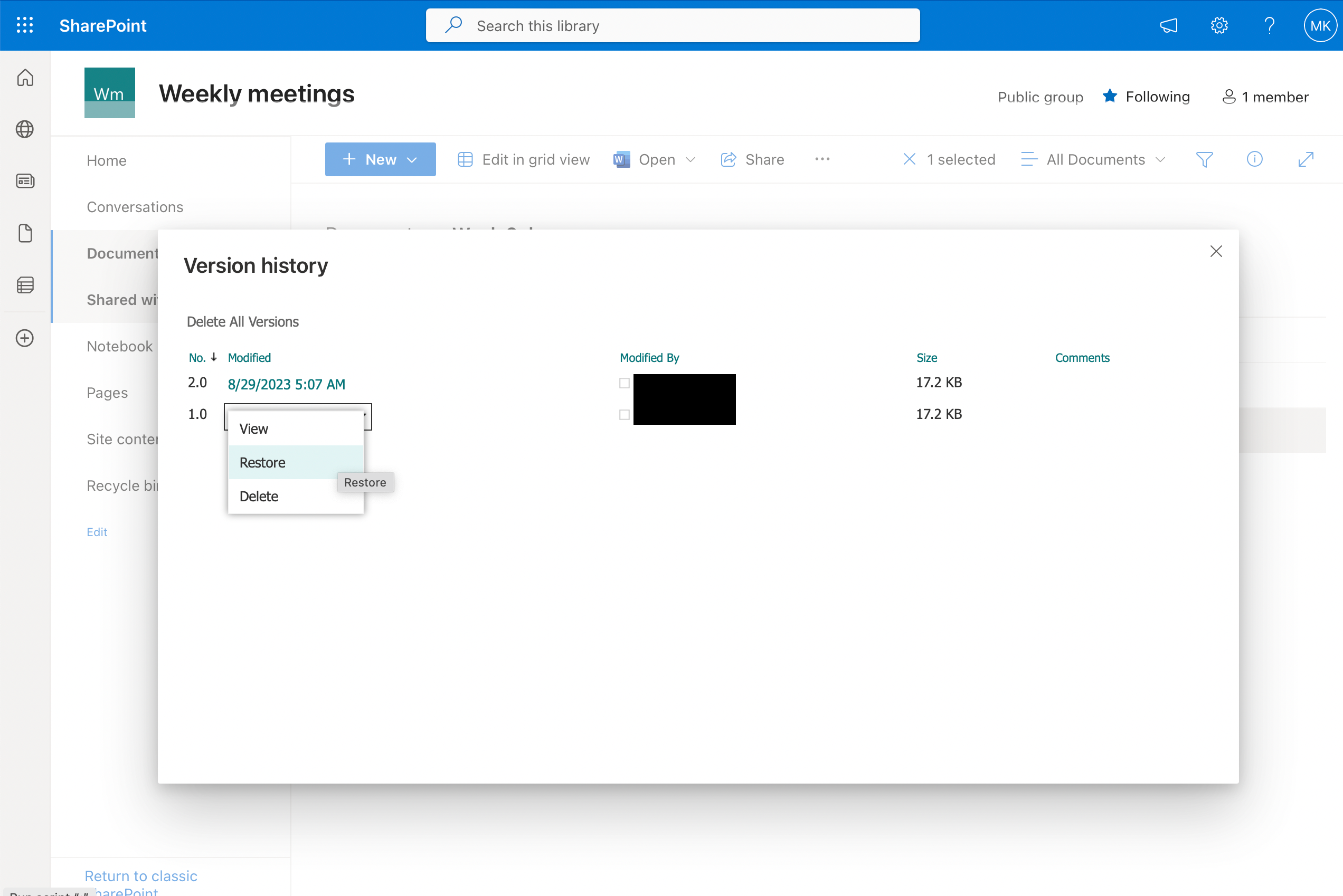Select Delete from context menu
The image size is (1343, 896).
259,496
